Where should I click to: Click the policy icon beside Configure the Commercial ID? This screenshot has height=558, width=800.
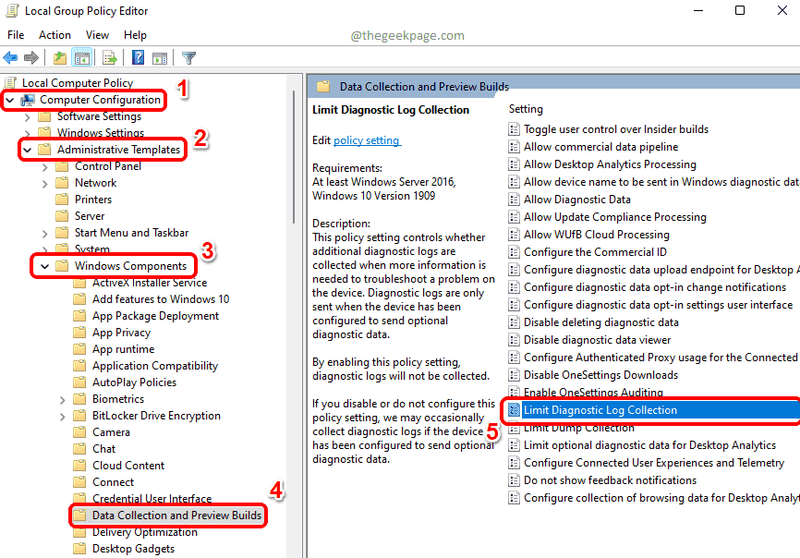click(514, 252)
